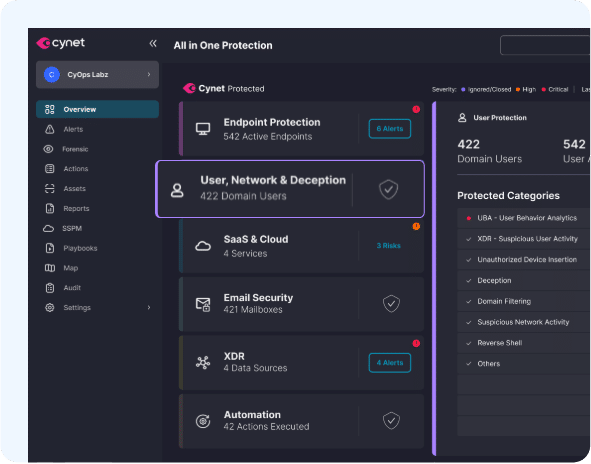Click the Cynet Protected logo heading
591x464 pixels.
[224, 89]
